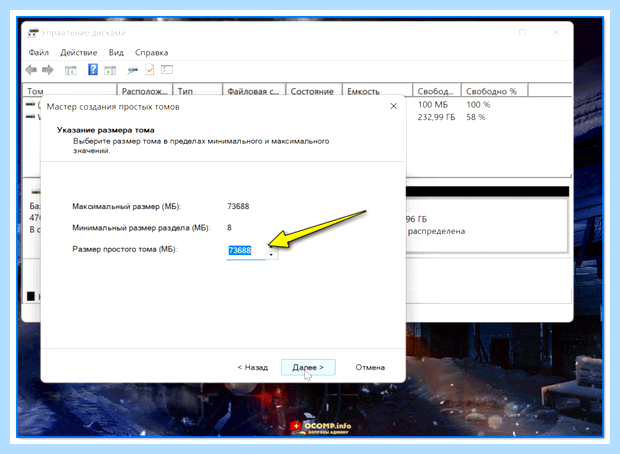
Task: Close the simple volume wizard dialog
Action: [393, 106]
